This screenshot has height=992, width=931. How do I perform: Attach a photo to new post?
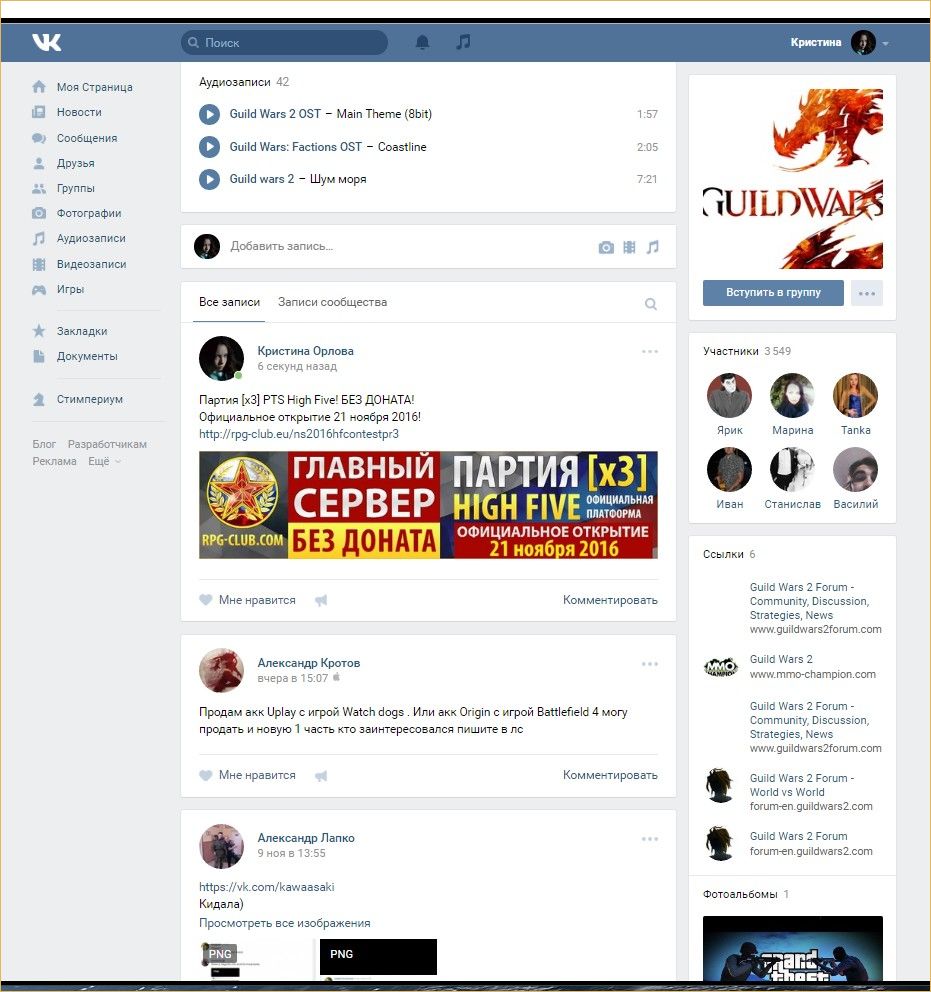(606, 247)
